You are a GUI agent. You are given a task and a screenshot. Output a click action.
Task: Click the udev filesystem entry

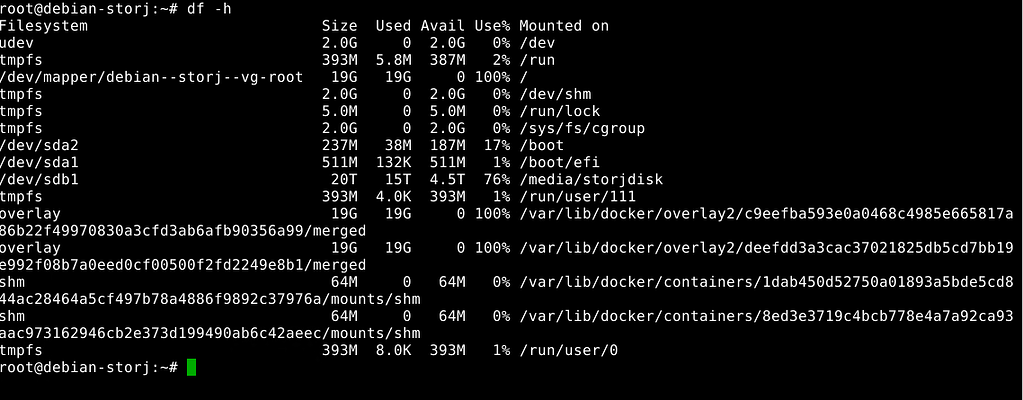pyautogui.click(x=17, y=43)
